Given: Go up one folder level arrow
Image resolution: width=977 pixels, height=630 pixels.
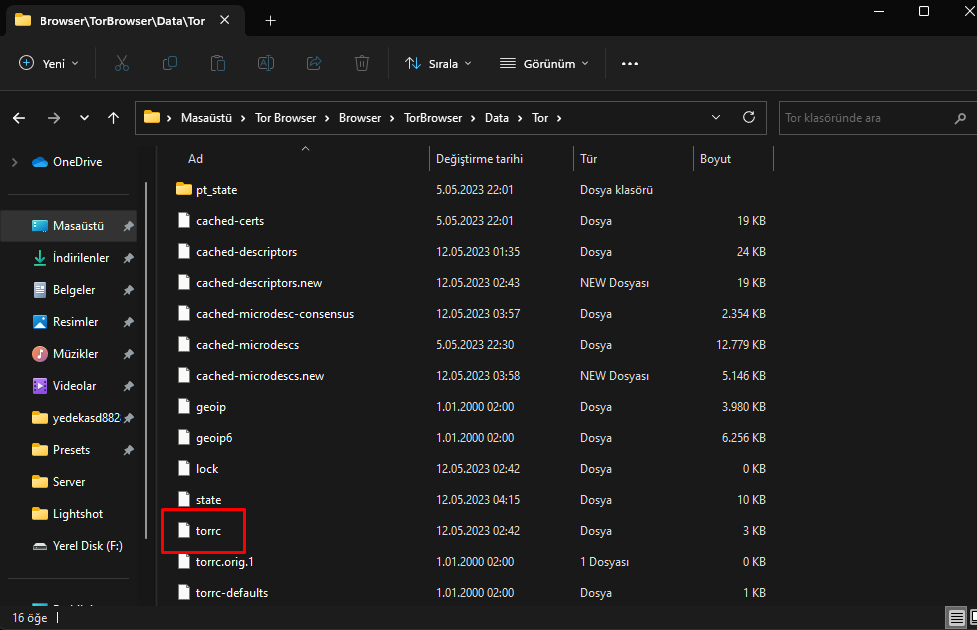Looking at the screenshot, I should coord(113,118).
